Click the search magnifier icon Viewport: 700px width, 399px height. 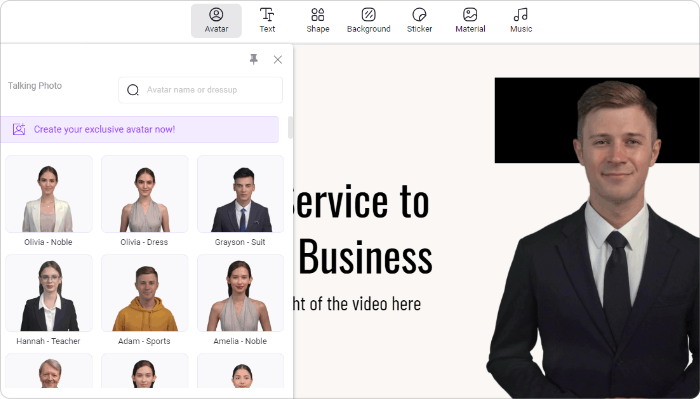pyautogui.click(x=133, y=90)
